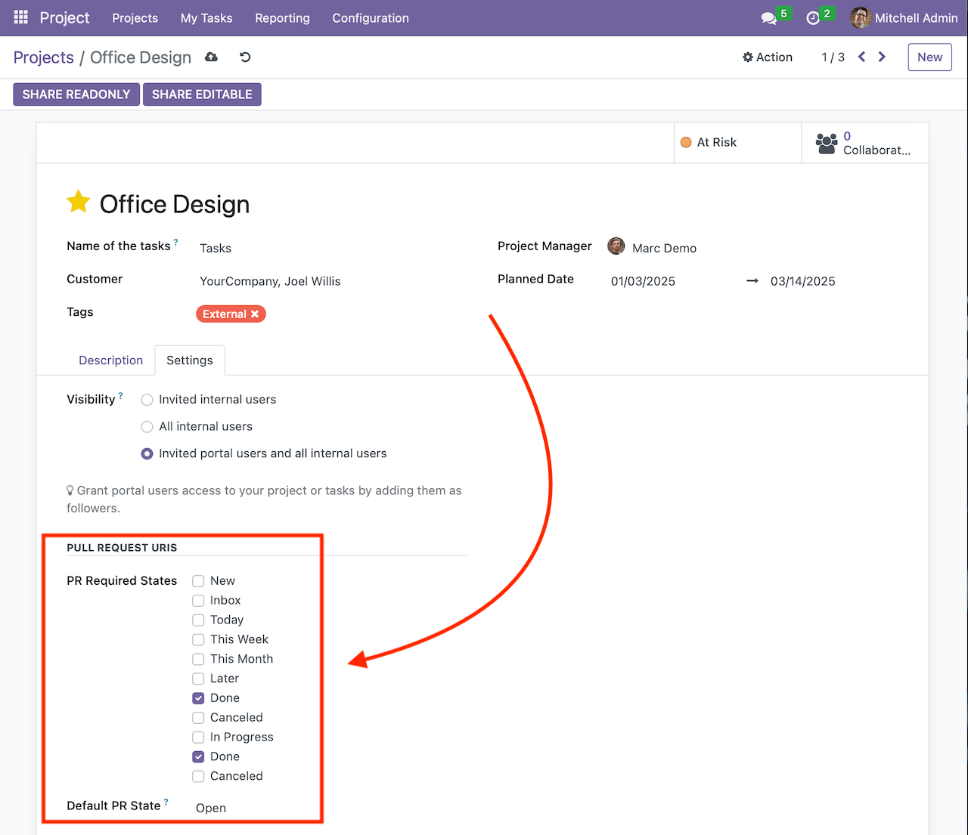
Task: Open the Activities clock icon
Action: click(814, 17)
